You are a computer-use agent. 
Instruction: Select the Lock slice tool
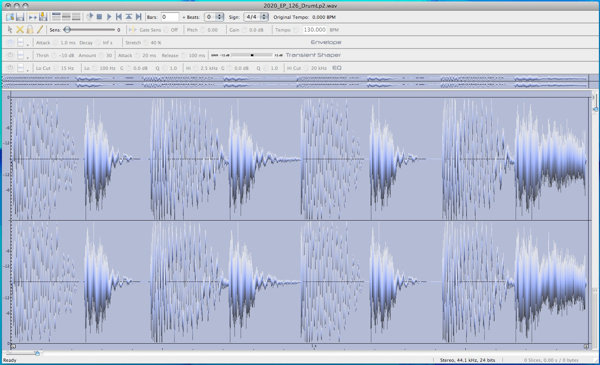30,29
